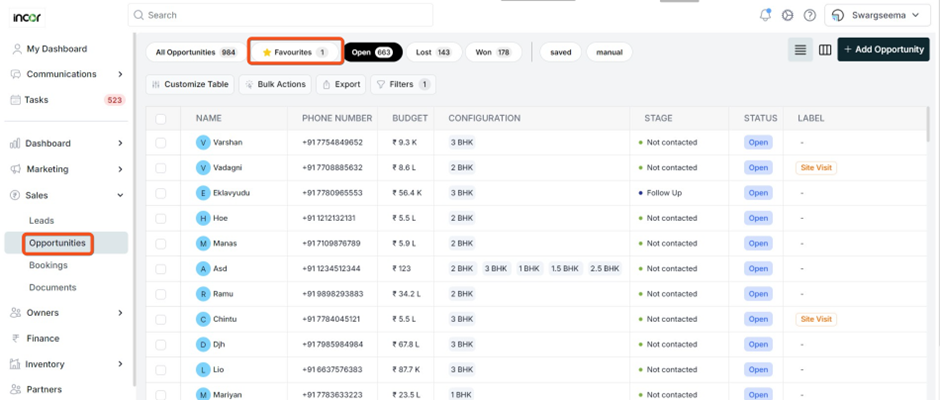Select the manual view chip
This screenshot has width=940, height=400.
coord(609,52)
